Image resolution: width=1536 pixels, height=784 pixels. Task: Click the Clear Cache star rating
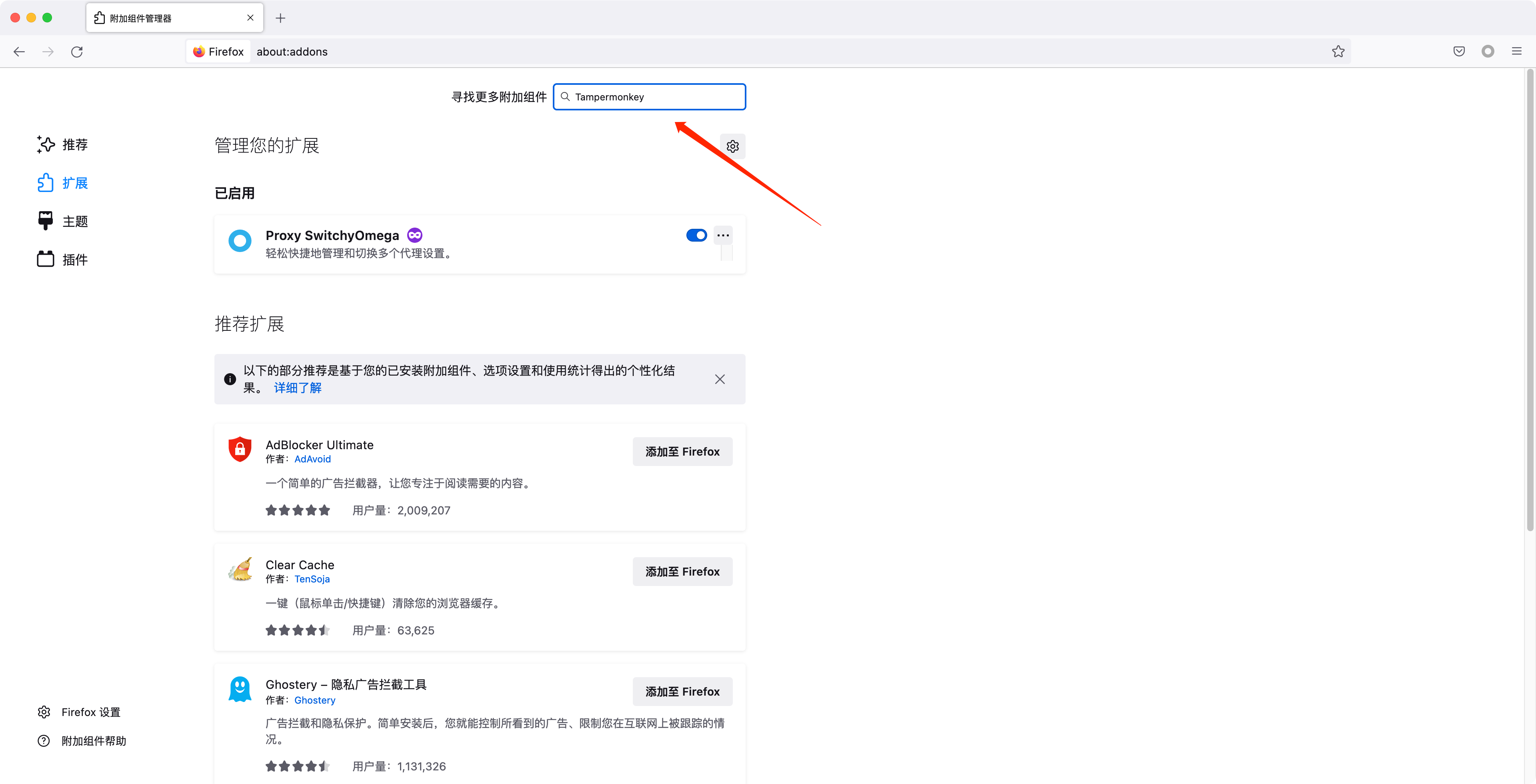pyautogui.click(x=298, y=630)
